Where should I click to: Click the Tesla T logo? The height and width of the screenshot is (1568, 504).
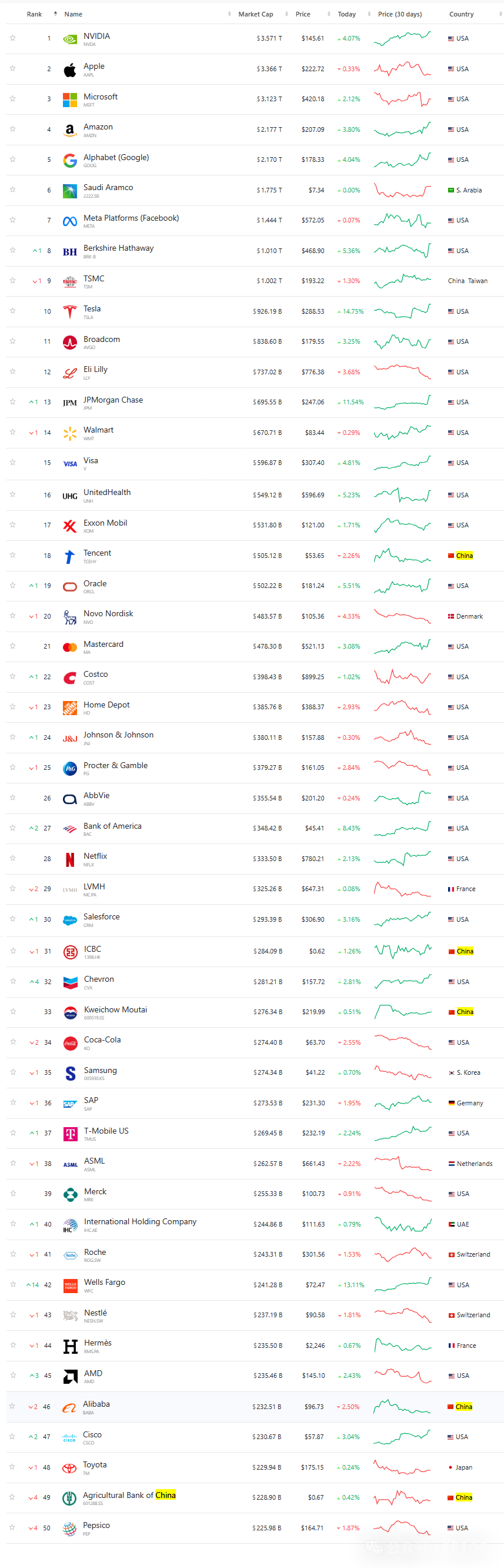tap(70, 313)
